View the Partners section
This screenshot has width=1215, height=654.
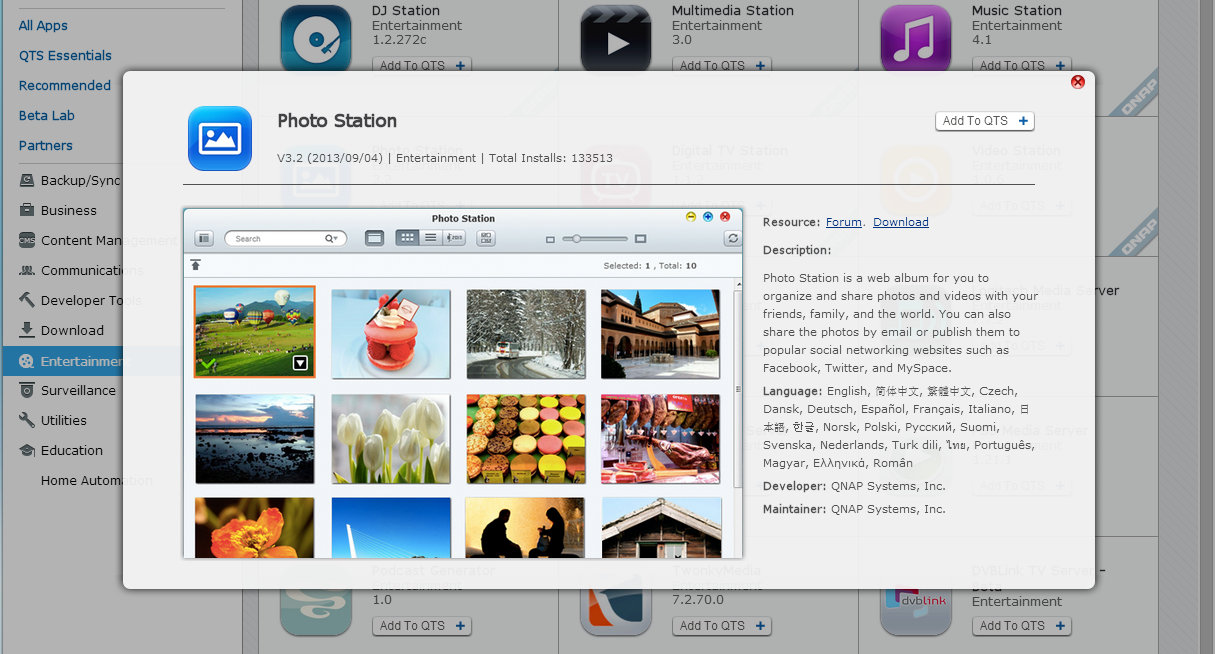[x=45, y=145]
